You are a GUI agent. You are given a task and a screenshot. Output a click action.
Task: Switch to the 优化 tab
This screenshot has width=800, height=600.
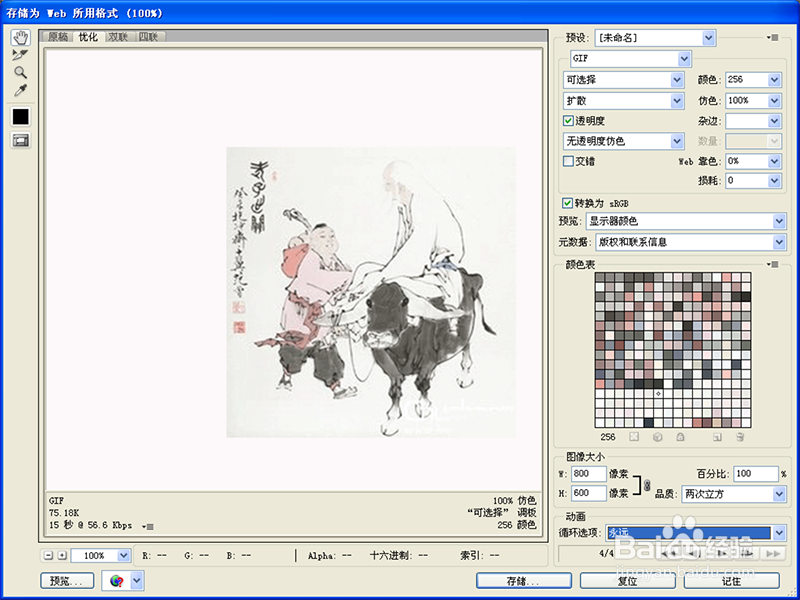pyautogui.click(x=88, y=37)
